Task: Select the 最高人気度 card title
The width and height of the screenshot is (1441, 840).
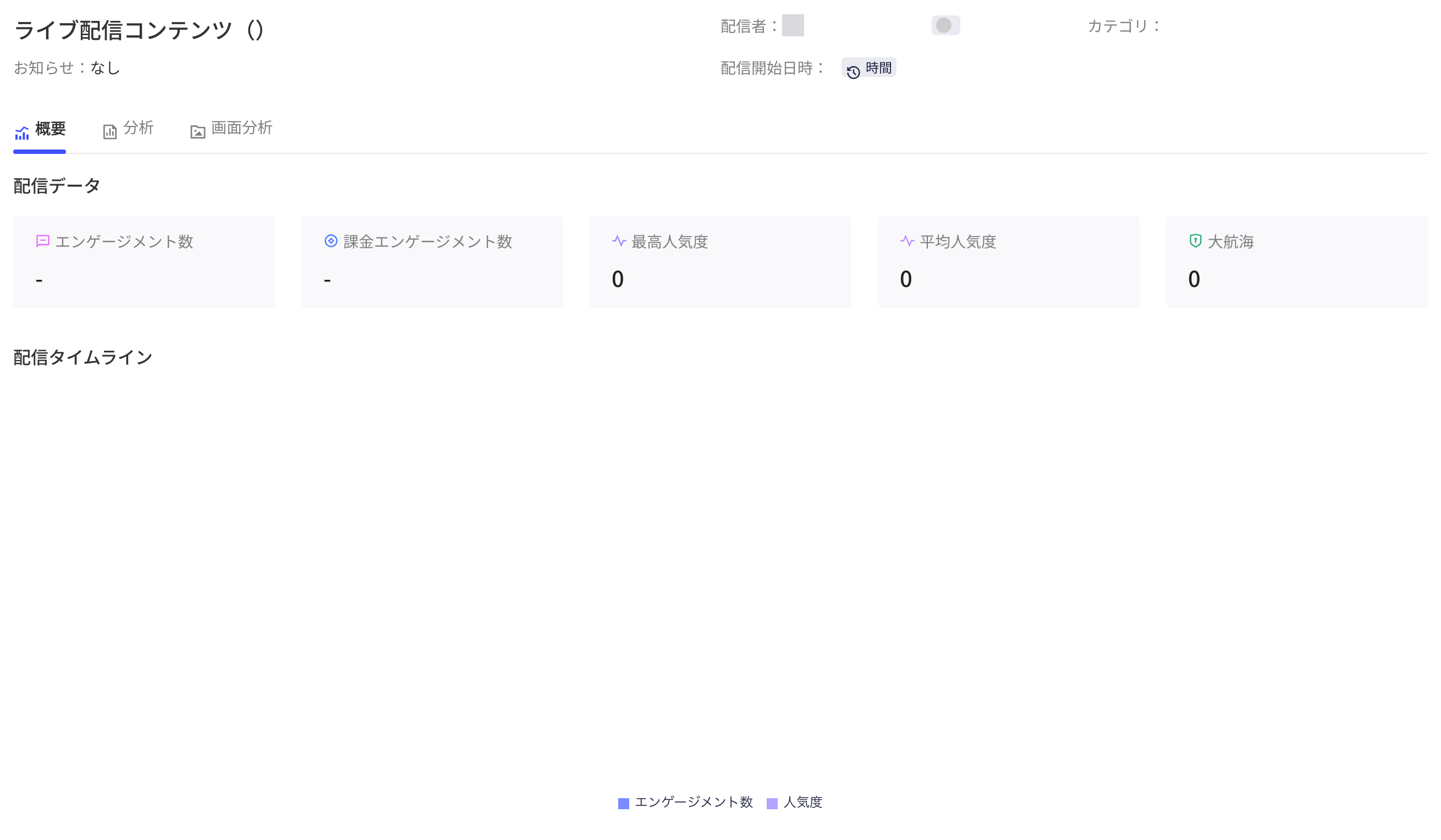Action: (669, 242)
